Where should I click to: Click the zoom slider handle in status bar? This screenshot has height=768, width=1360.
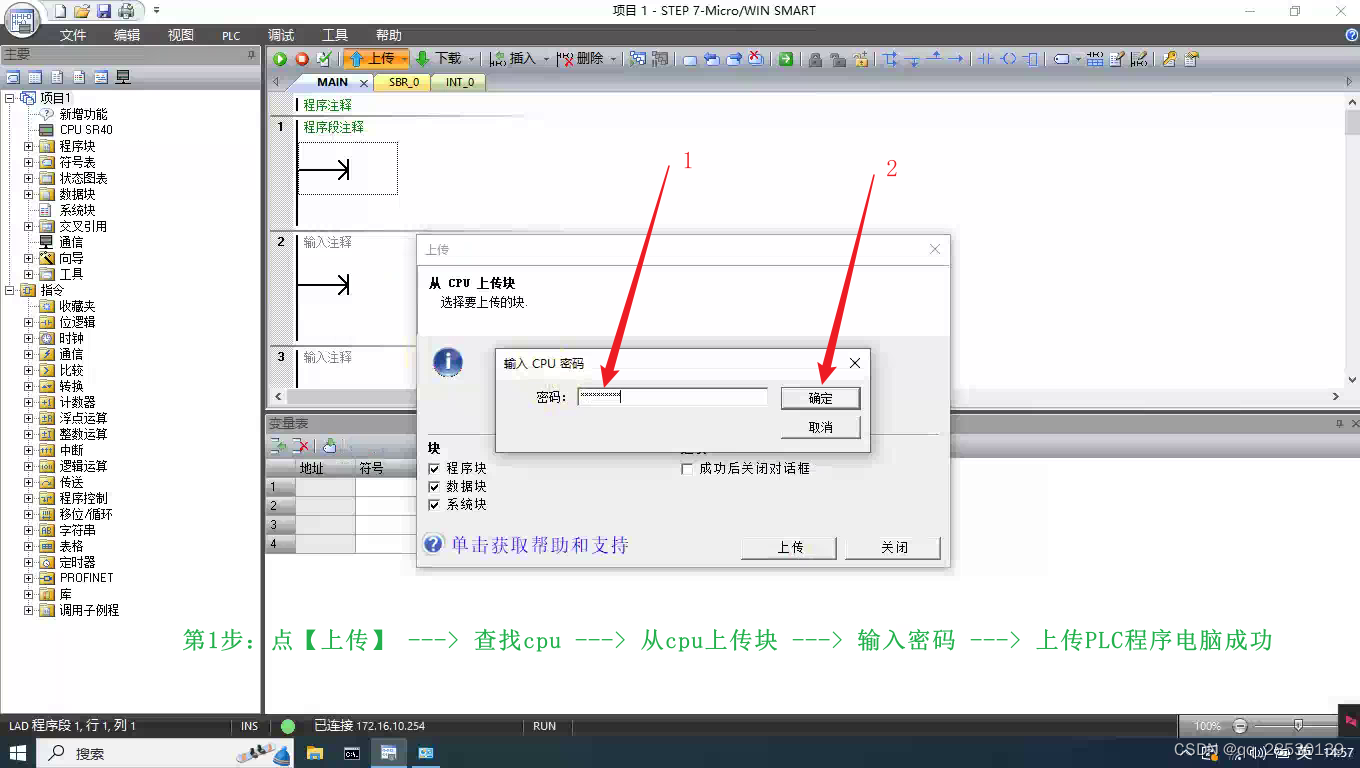[x=1298, y=725]
